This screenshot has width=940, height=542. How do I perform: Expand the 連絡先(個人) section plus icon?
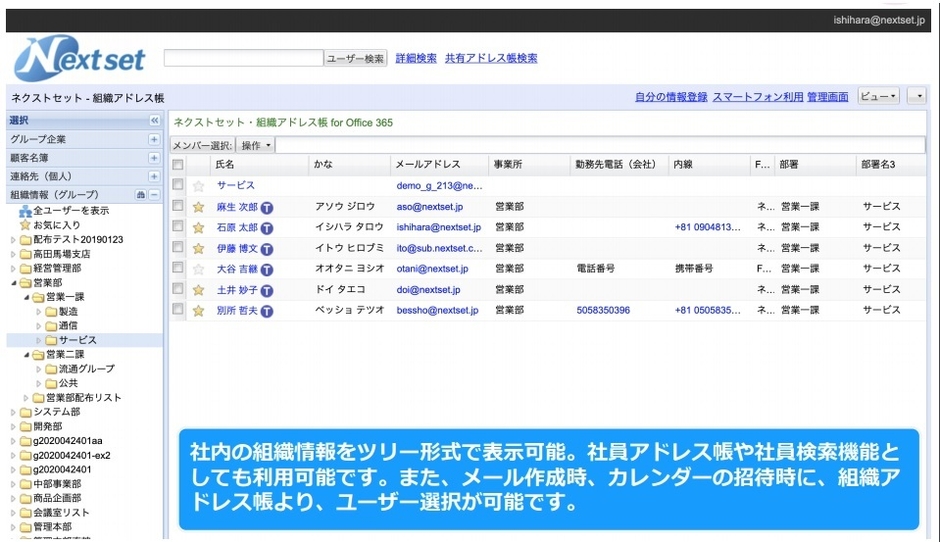point(154,176)
